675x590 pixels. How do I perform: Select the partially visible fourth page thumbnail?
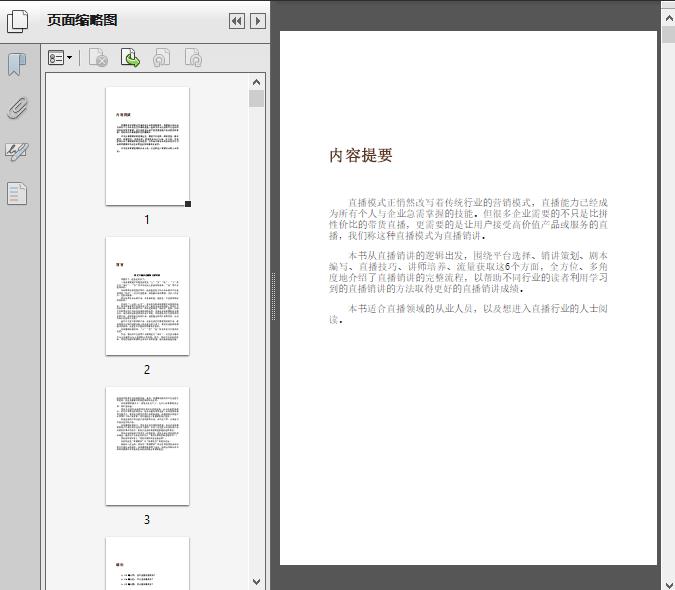pos(147,563)
